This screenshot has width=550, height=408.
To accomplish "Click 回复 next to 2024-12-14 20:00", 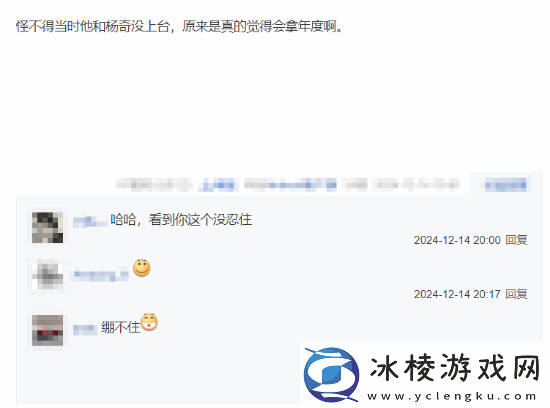I will (516, 240).
